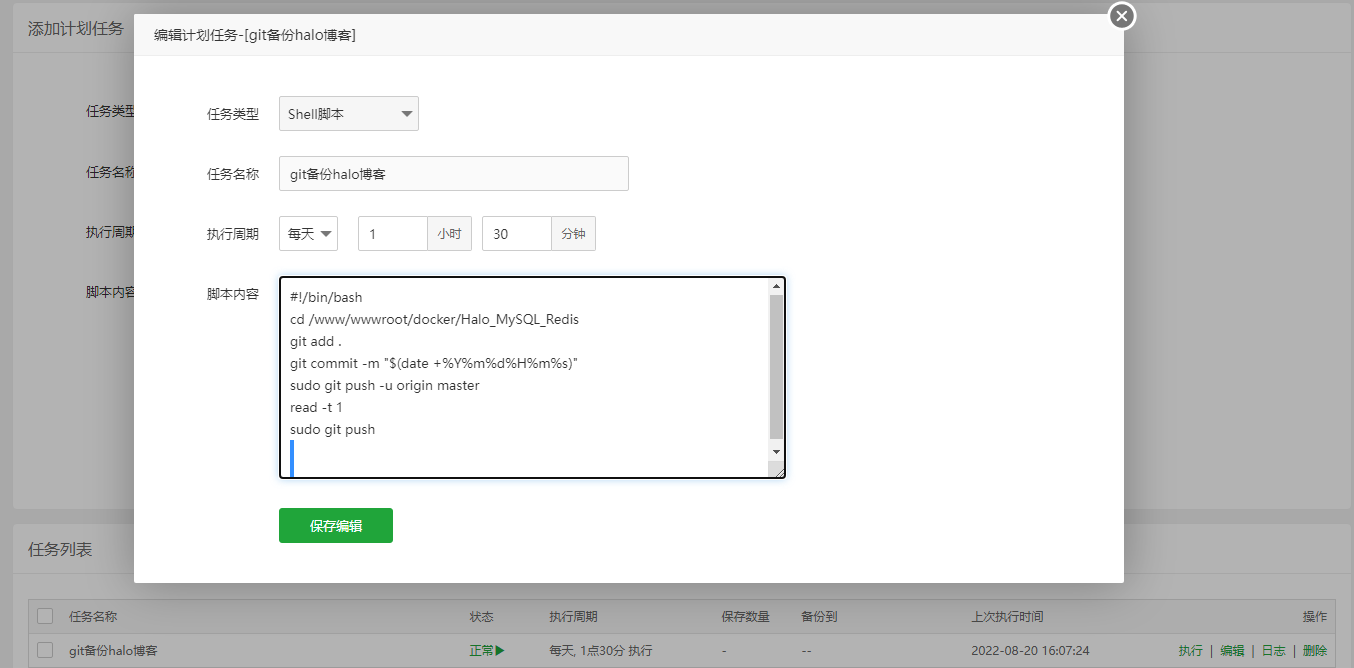This screenshot has height=668, width=1354.
Task: Click the 状态 column header
Action: [482, 616]
